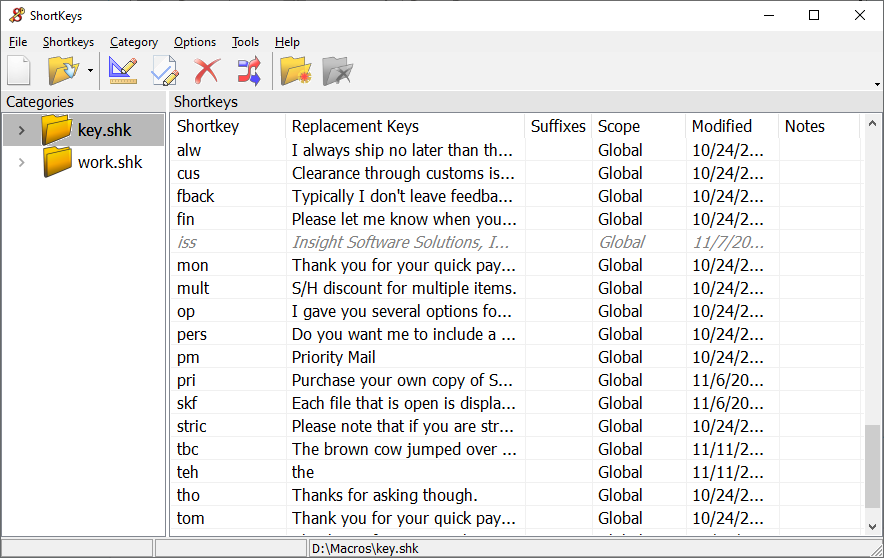The image size is (884, 558).
Task: Sort by Replacement Keys column header
Action: pos(405,126)
